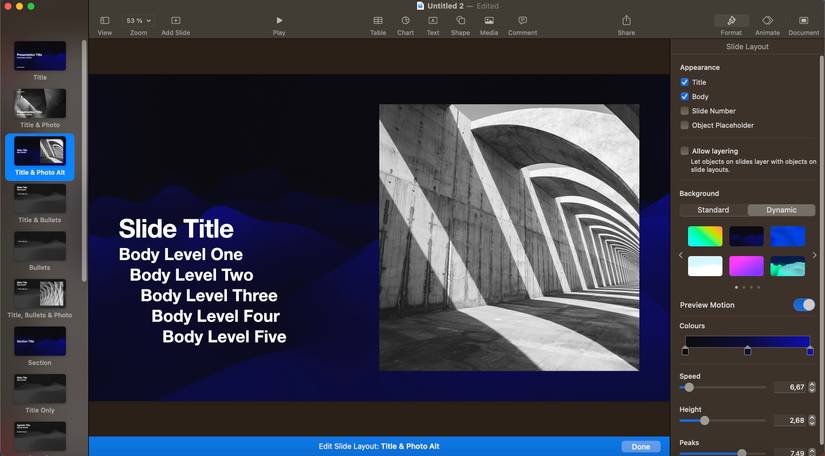This screenshot has height=456, width=825.
Task: Select the Title & Photo layout thumbnail
Action: click(40, 103)
